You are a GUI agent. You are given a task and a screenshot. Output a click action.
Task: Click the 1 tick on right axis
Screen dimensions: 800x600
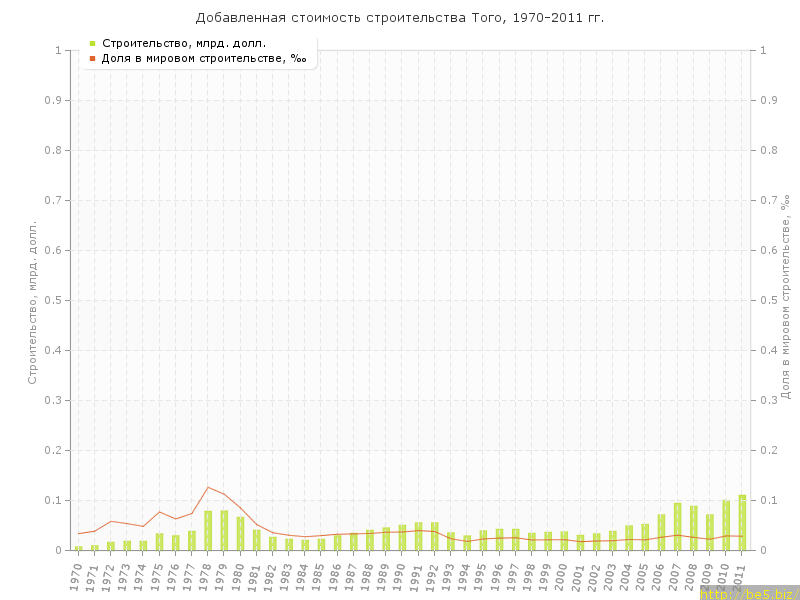click(763, 50)
